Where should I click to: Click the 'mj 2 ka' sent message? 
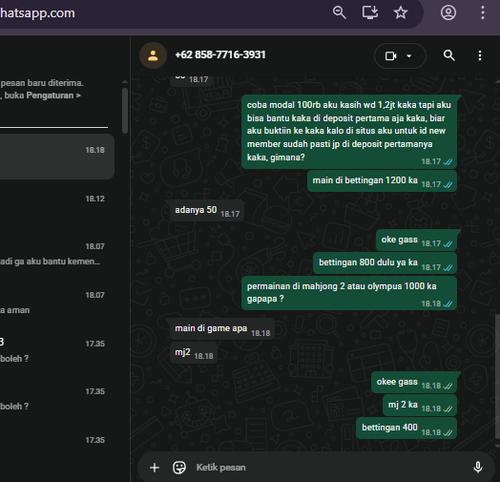(420, 405)
